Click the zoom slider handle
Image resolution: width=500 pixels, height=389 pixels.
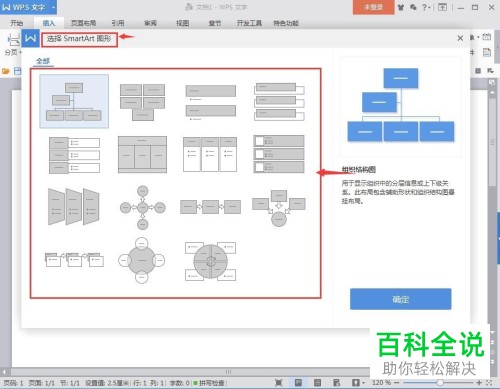pos(440,383)
